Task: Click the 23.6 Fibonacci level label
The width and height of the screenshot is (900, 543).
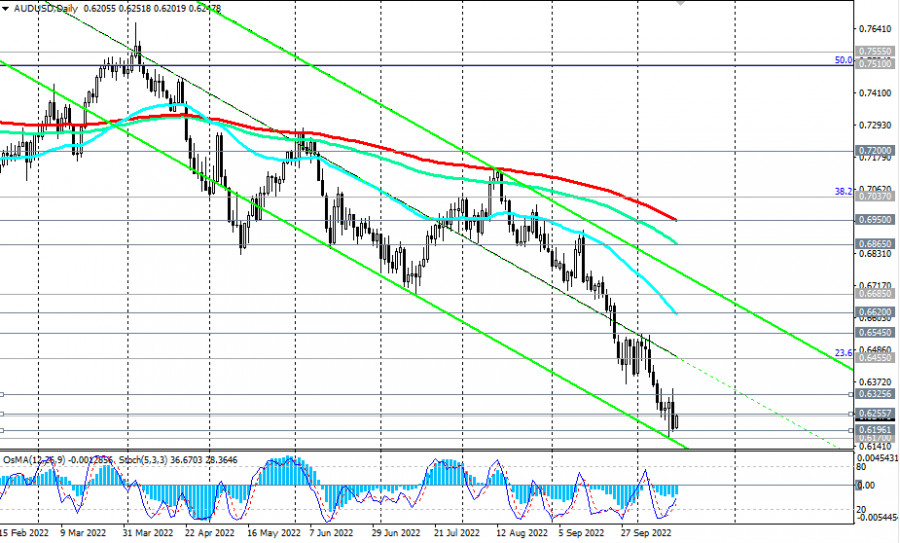Action: coord(842,353)
